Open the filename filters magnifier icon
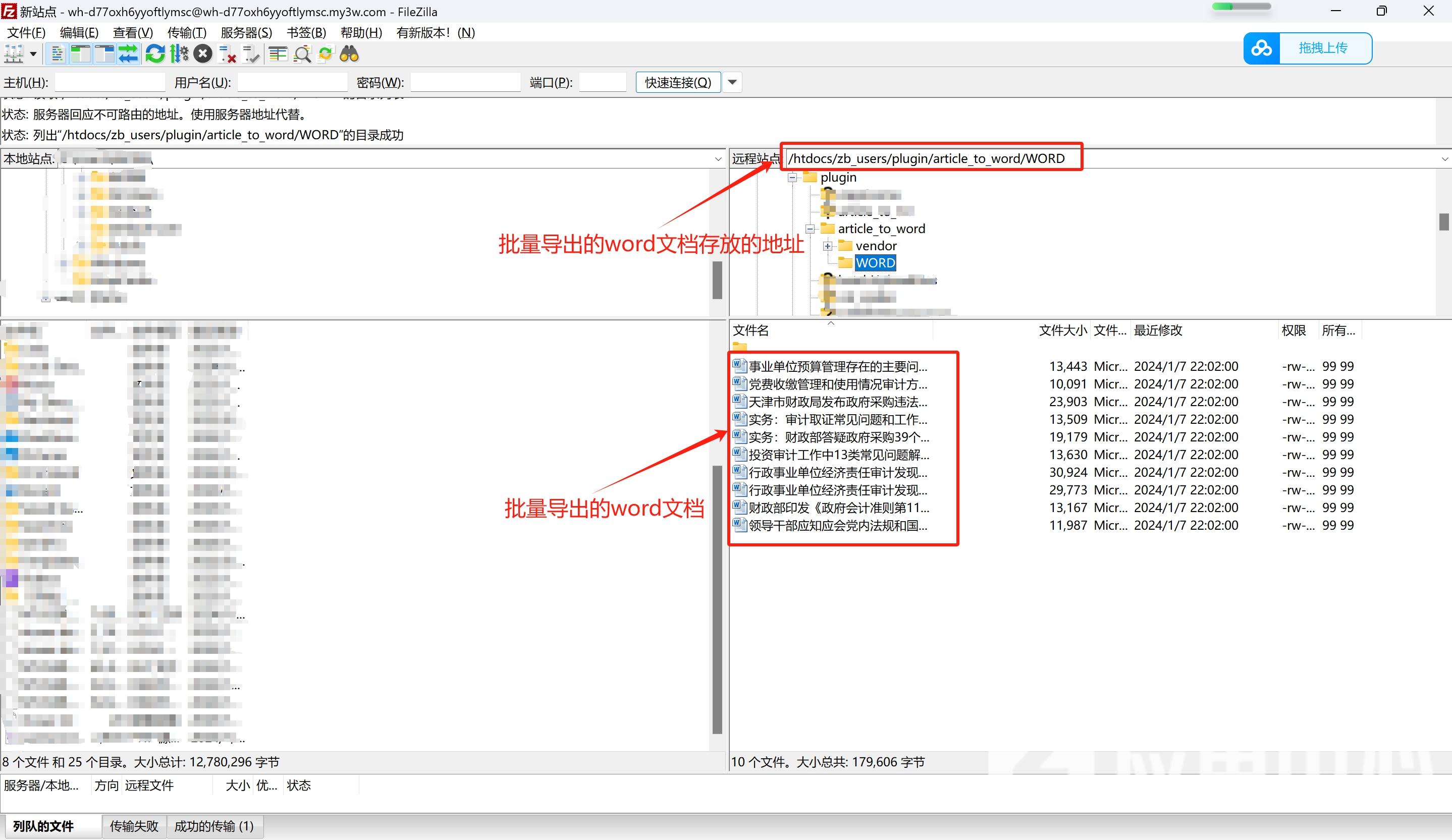Viewport: 1452px width, 840px height. point(302,54)
